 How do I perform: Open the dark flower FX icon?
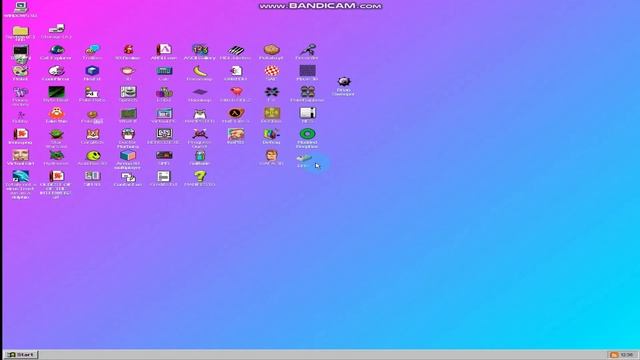(271, 92)
